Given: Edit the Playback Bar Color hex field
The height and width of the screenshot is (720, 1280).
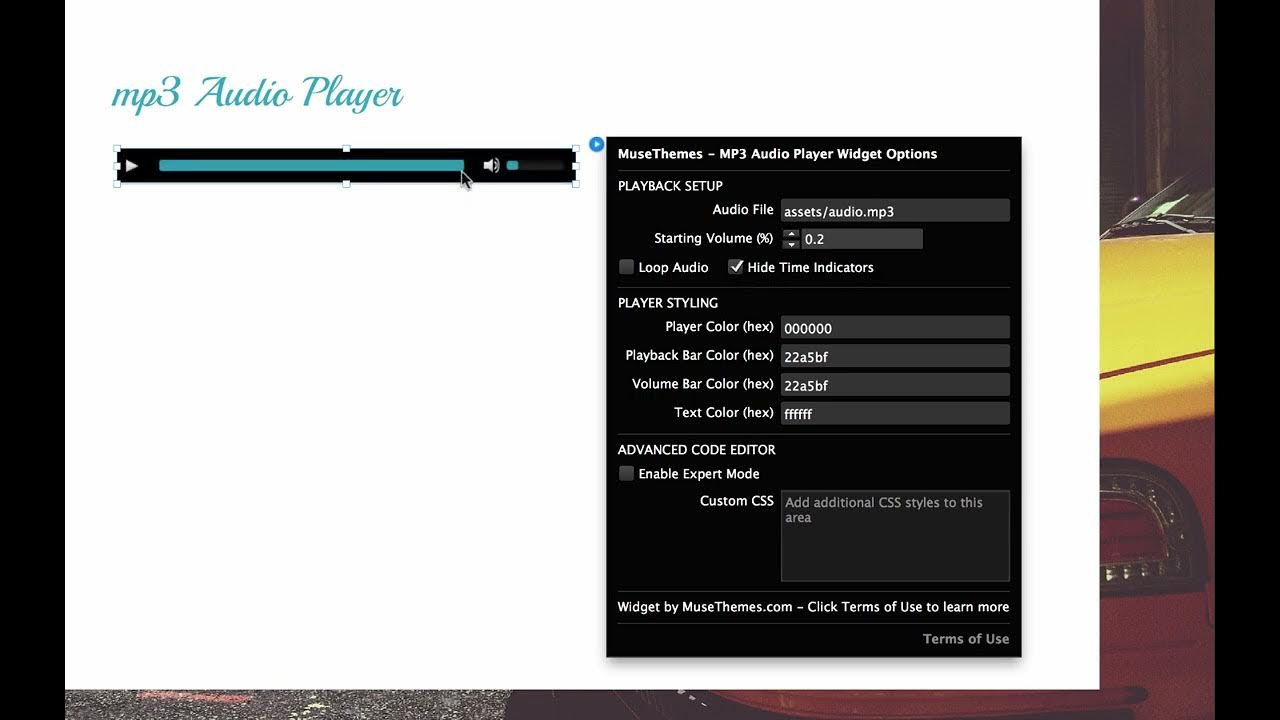Looking at the screenshot, I should [895, 356].
